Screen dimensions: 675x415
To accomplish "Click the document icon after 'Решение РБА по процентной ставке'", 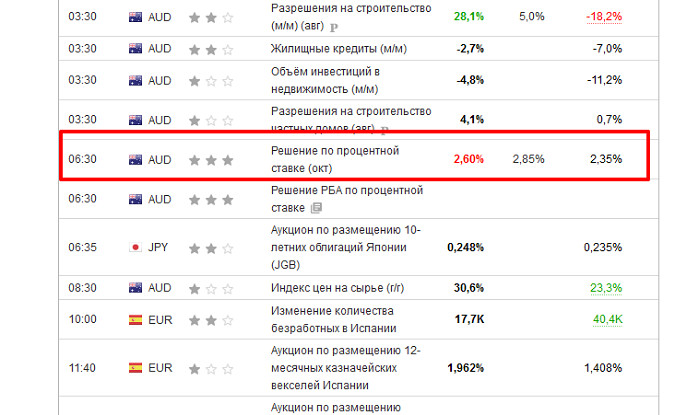I will tap(316, 208).
